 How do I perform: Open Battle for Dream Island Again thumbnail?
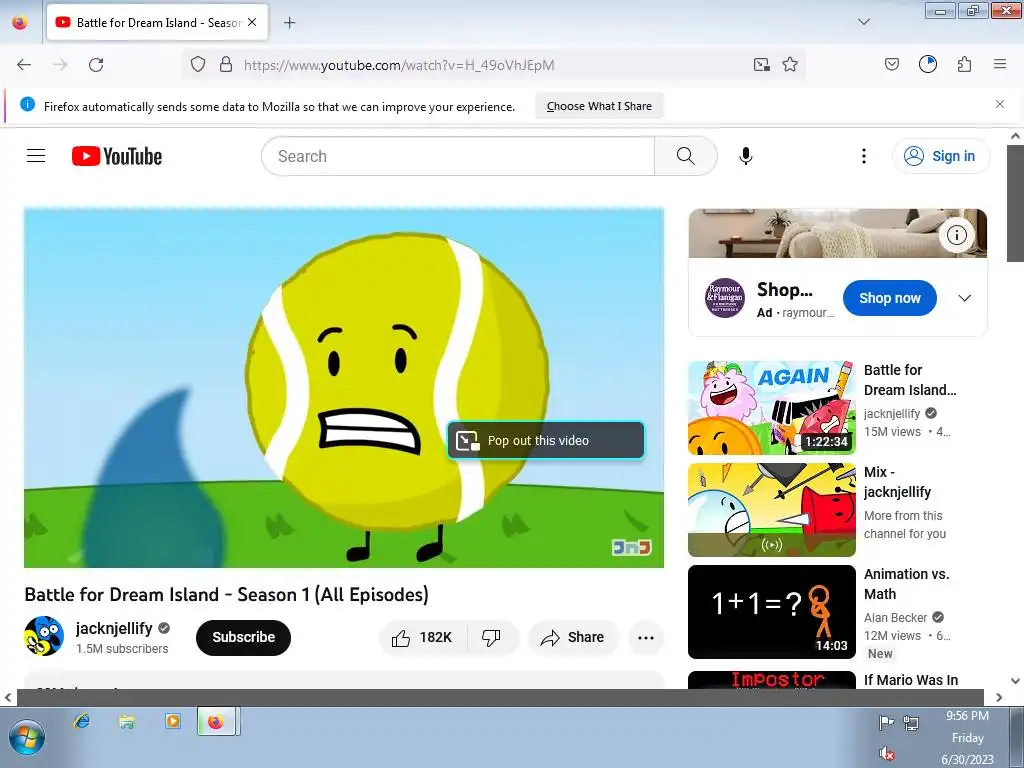[x=771, y=408]
